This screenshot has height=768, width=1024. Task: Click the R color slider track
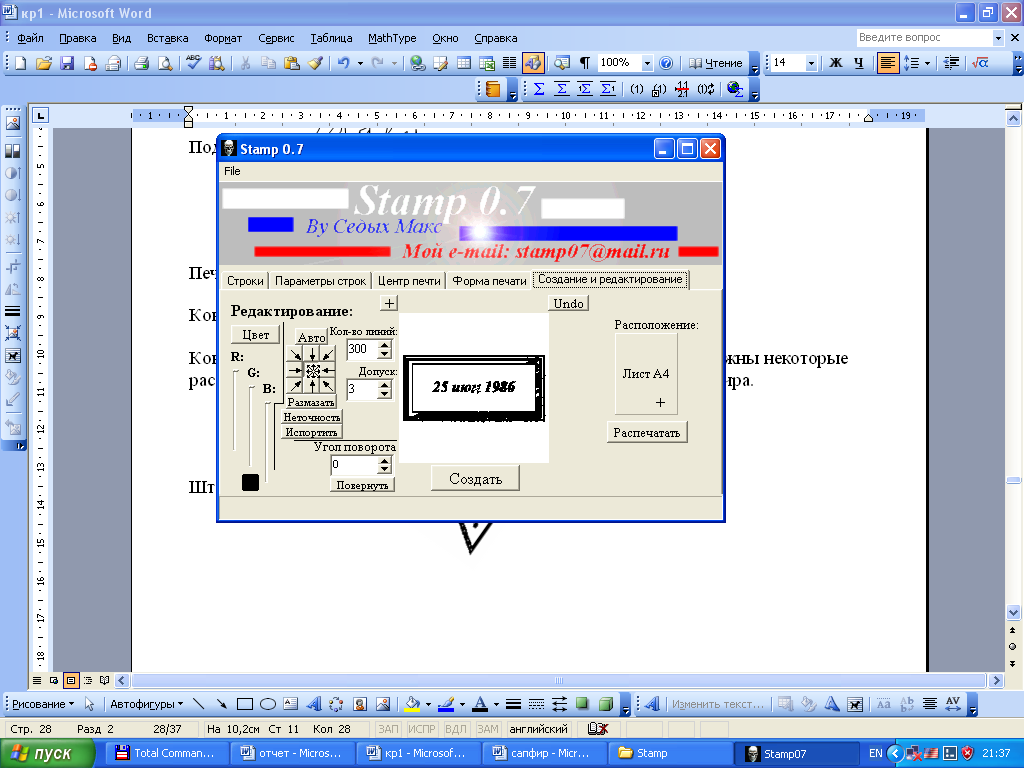click(x=234, y=409)
